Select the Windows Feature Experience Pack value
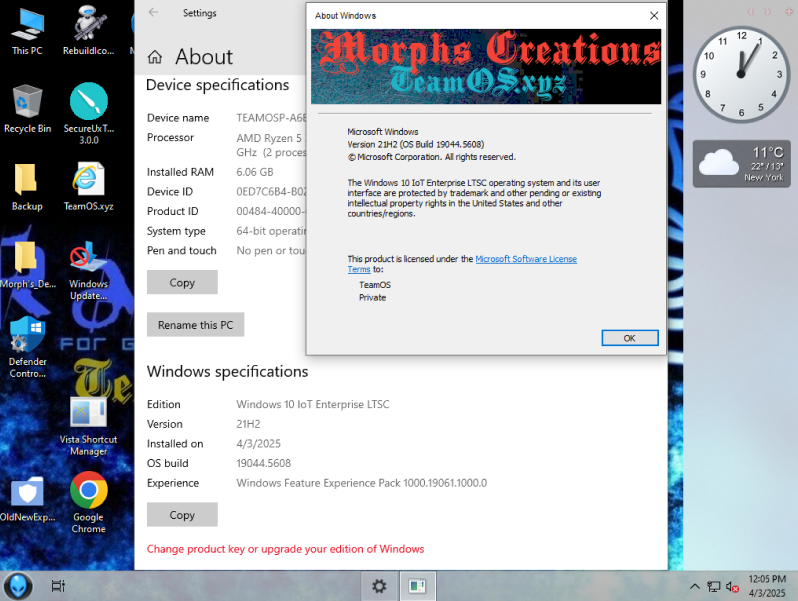Viewport: 798px width, 601px height. point(361,483)
